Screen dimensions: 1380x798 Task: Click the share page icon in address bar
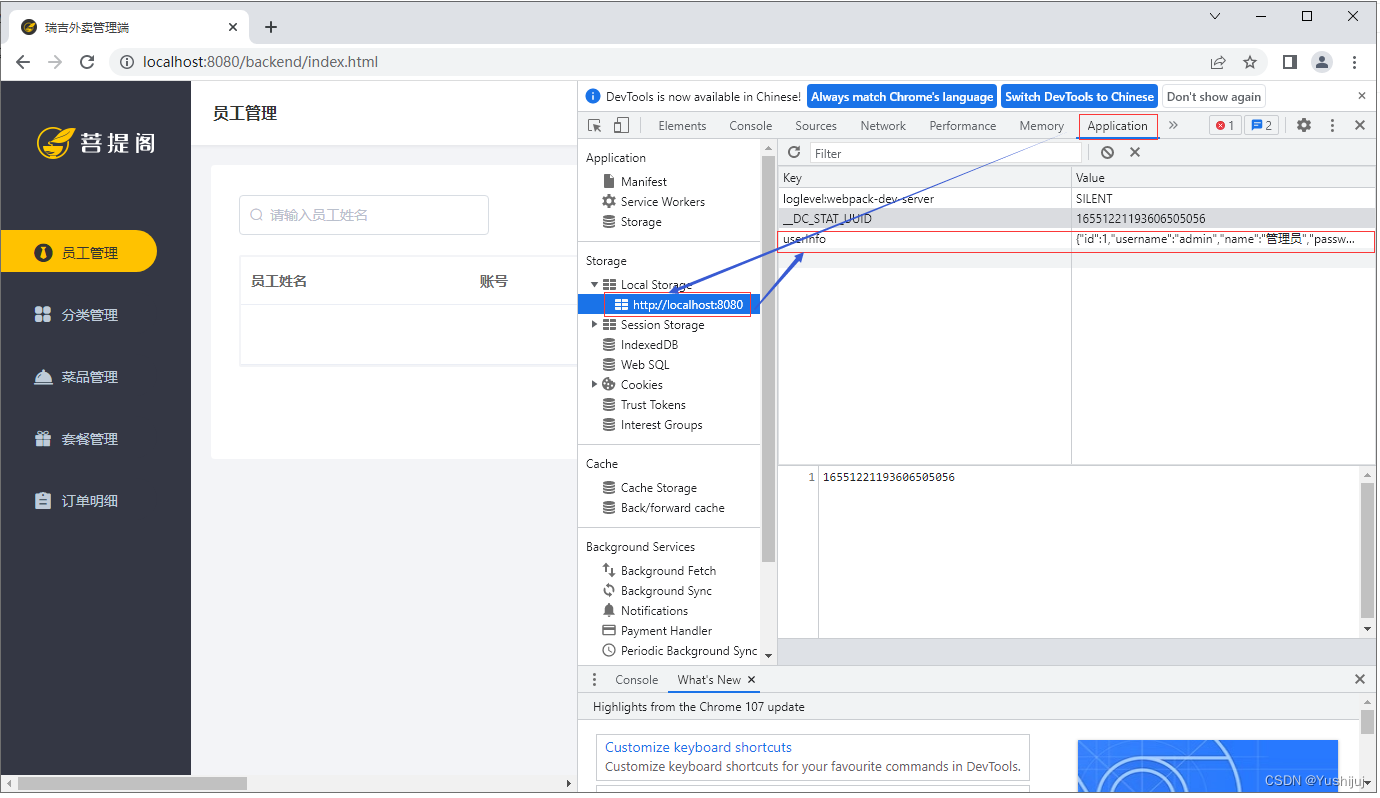point(1218,62)
